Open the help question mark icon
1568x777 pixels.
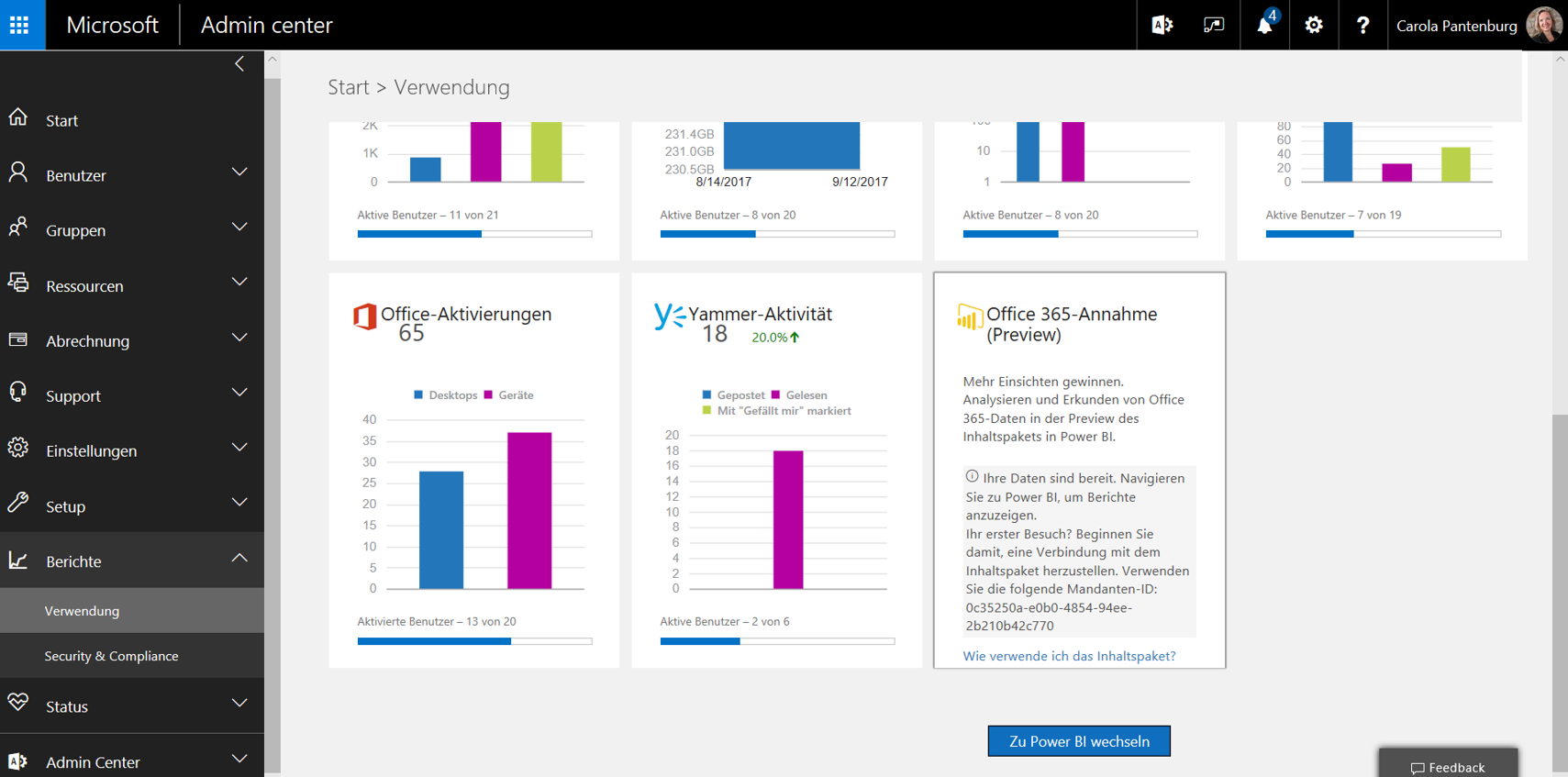[1363, 25]
